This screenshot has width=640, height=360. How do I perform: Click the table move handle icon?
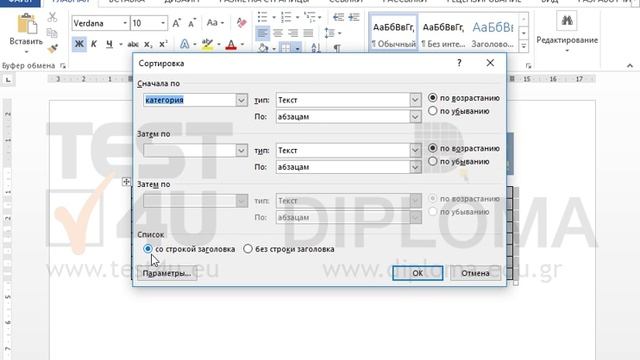pyautogui.click(x=126, y=182)
